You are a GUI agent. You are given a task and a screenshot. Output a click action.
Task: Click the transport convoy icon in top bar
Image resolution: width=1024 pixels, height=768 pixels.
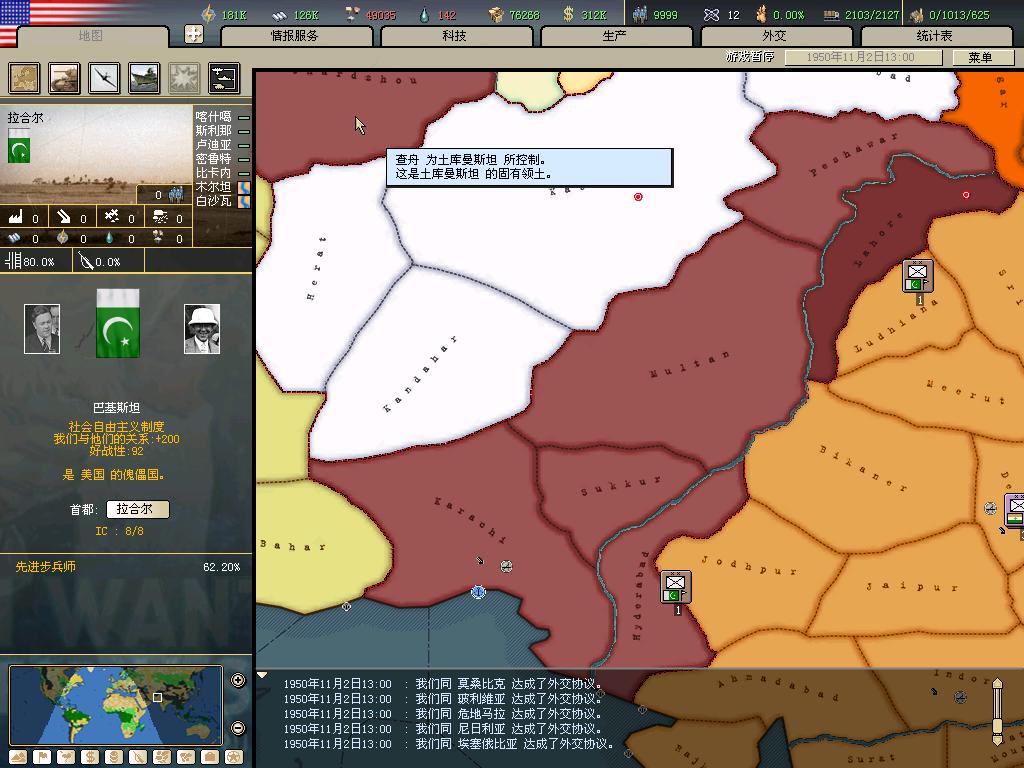tap(831, 14)
